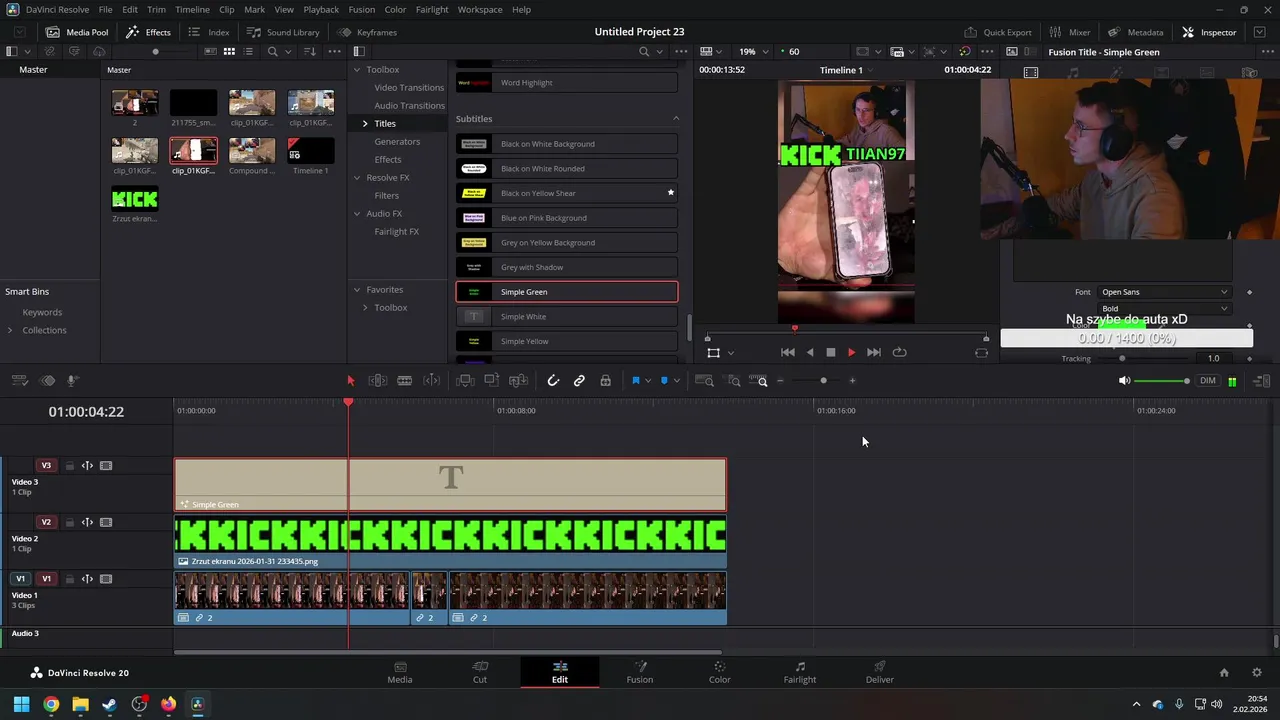This screenshot has width=1280, height=720.
Task: Collapse the Favorites tree group
Action: pos(357,290)
